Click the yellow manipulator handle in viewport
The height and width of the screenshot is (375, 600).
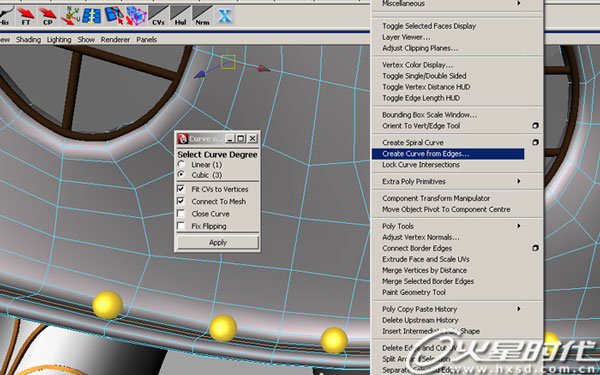(x=228, y=62)
